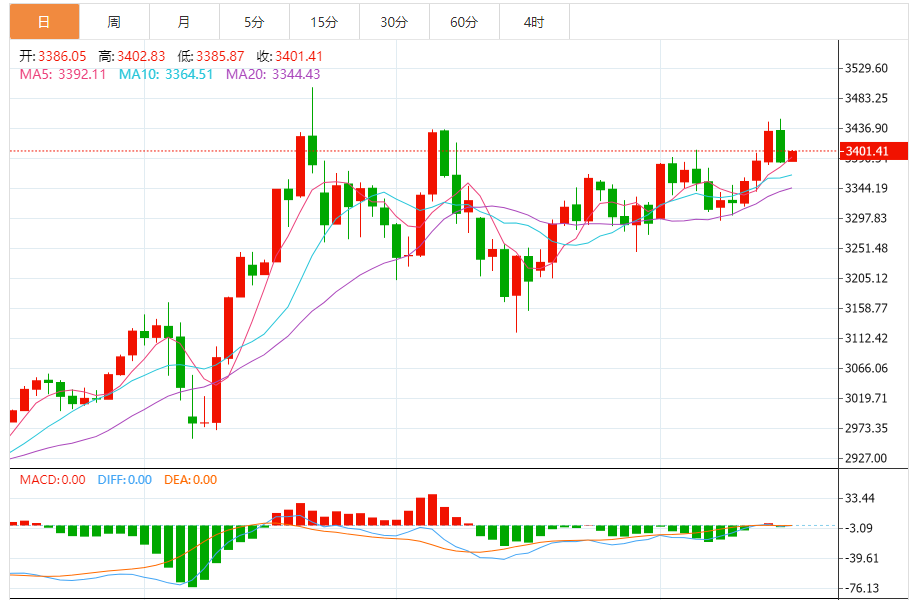This screenshot has height=600, width=915.
Task: Click the lowest green MACD histogram bar
Action: tap(192, 556)
